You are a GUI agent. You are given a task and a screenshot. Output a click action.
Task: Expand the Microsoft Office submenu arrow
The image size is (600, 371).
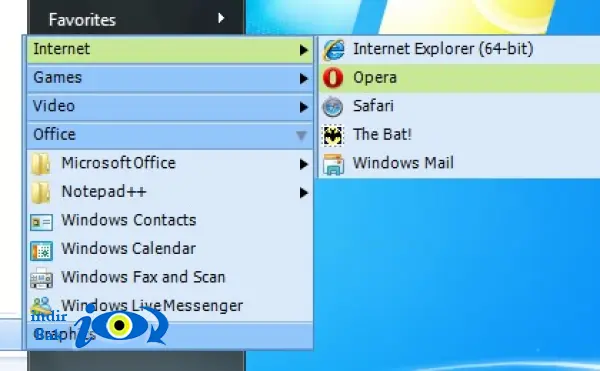[303, 164]
